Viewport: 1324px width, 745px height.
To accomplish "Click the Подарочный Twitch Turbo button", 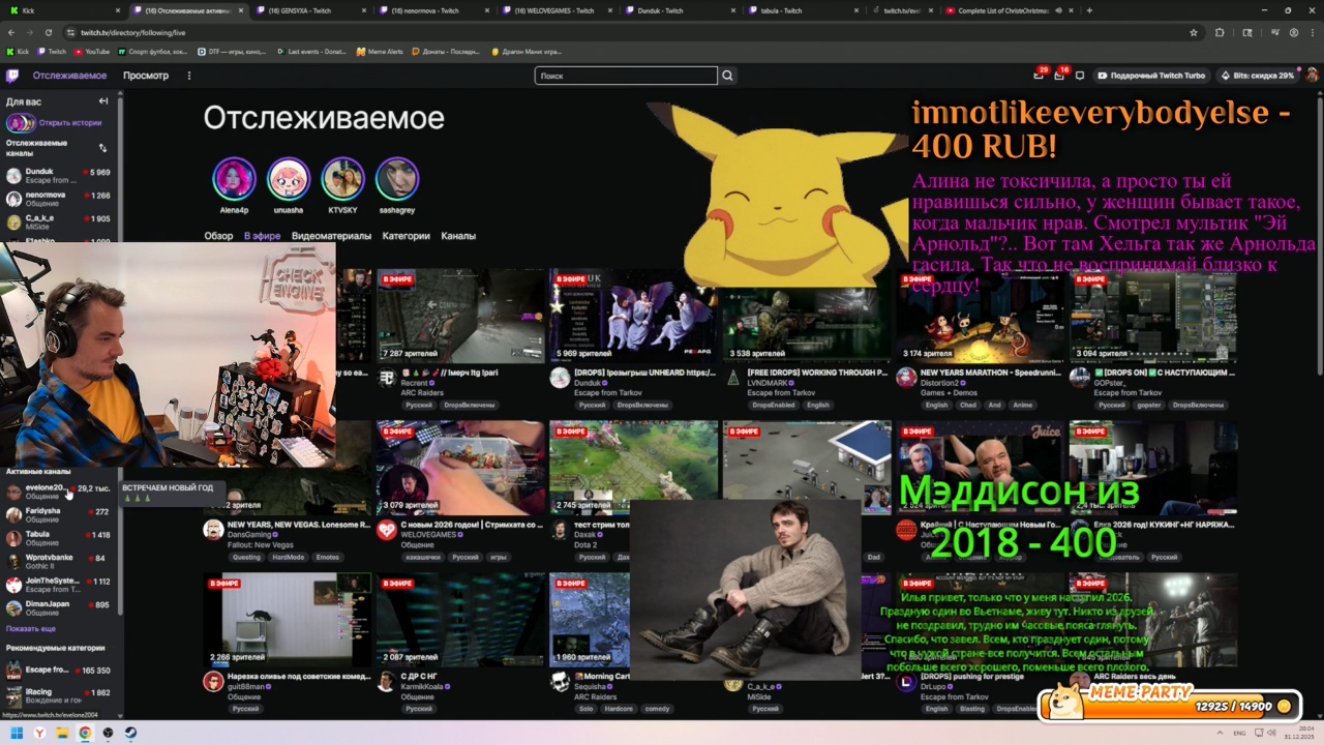I will coord(1151,76).
